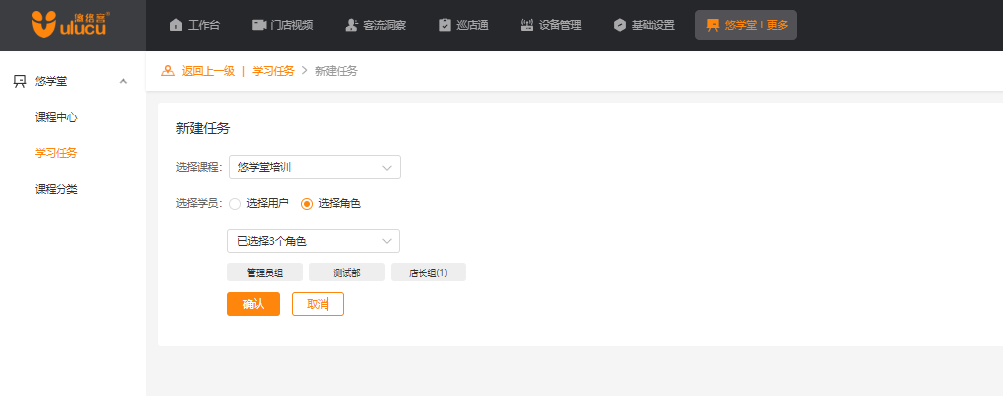Select 学习任务 in the sidebar
The height and width of the screenshot is (396, 1003).
(x=56, y=153)
